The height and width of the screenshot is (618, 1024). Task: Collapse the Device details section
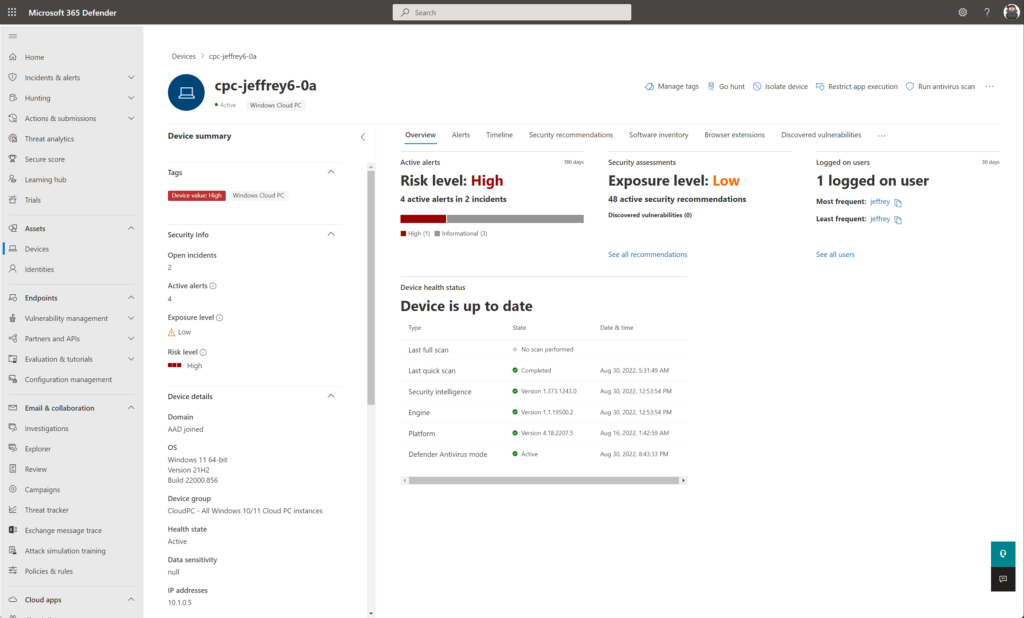pos(331,396)
